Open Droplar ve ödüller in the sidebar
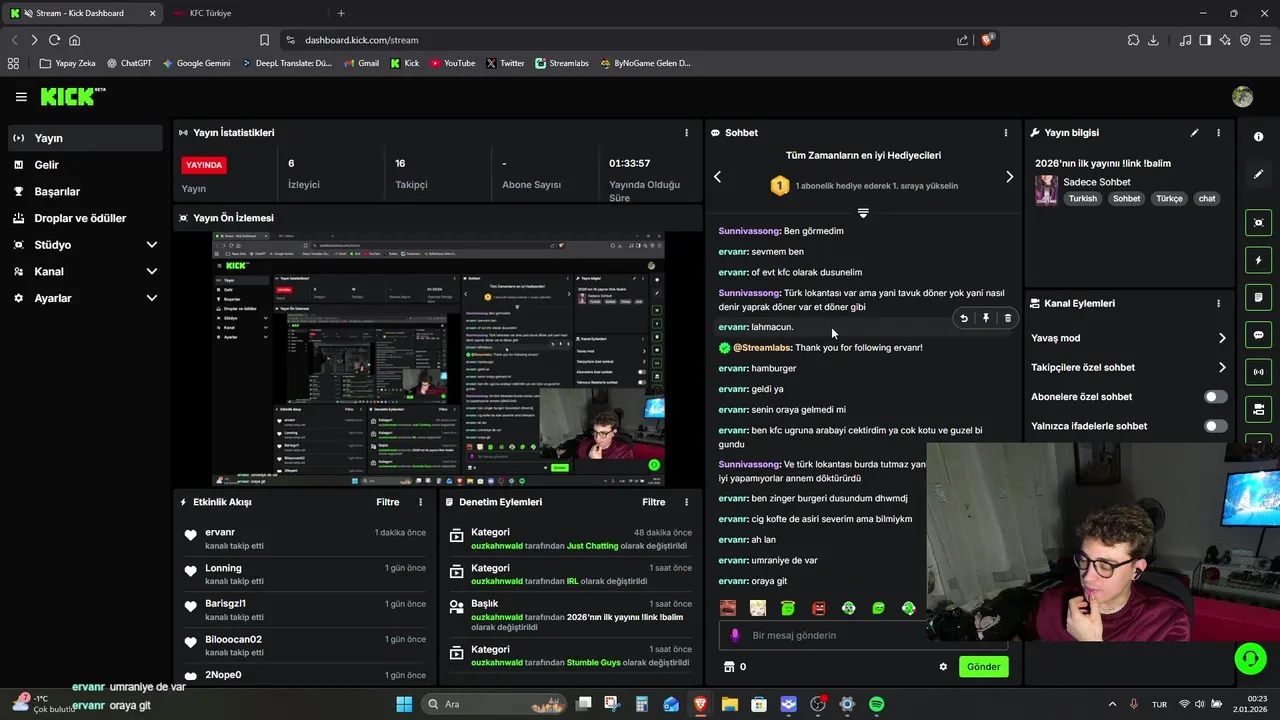1280x720 pixels. (86, 218)
